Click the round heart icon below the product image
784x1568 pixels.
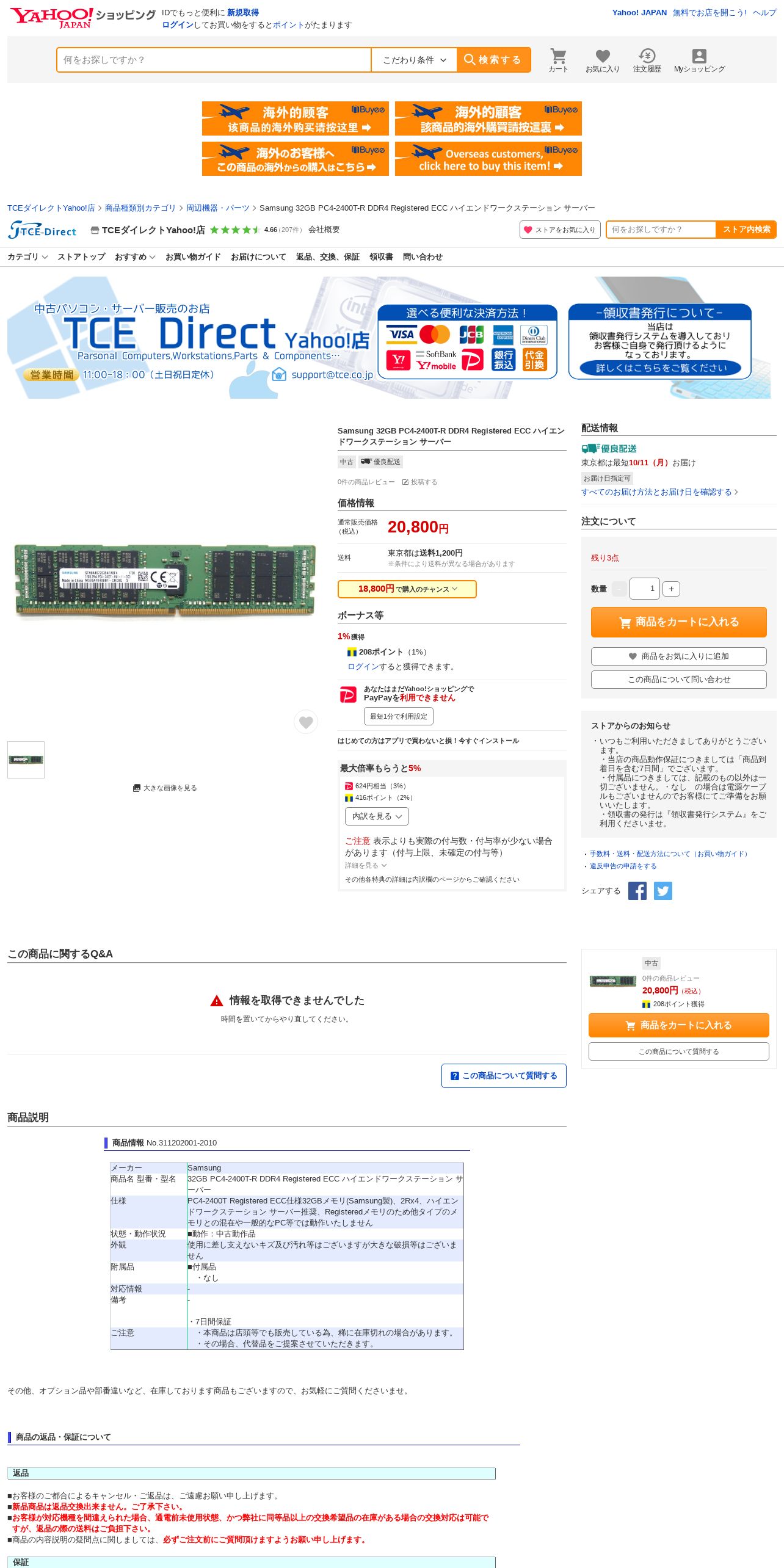tap(306, 722)
